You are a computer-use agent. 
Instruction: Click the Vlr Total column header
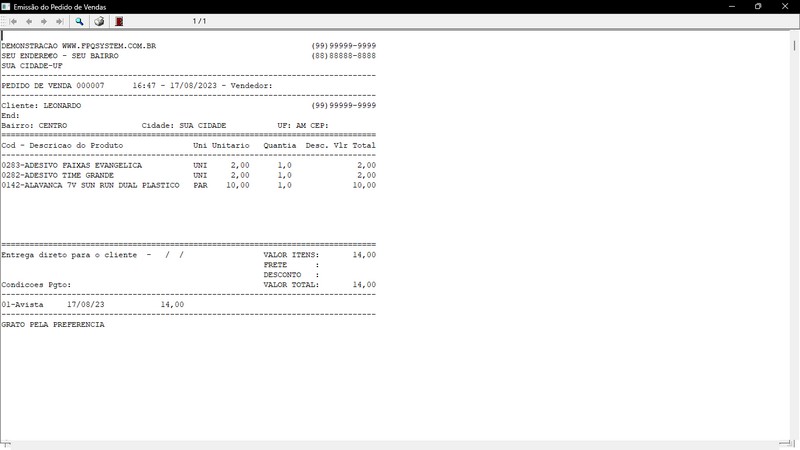(x=355, y=145)
